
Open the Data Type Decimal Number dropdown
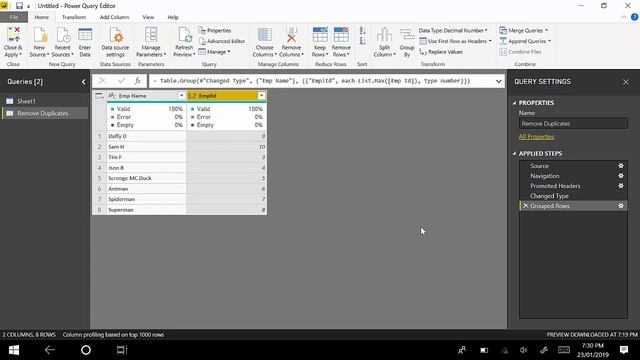[x=453, y=30]
